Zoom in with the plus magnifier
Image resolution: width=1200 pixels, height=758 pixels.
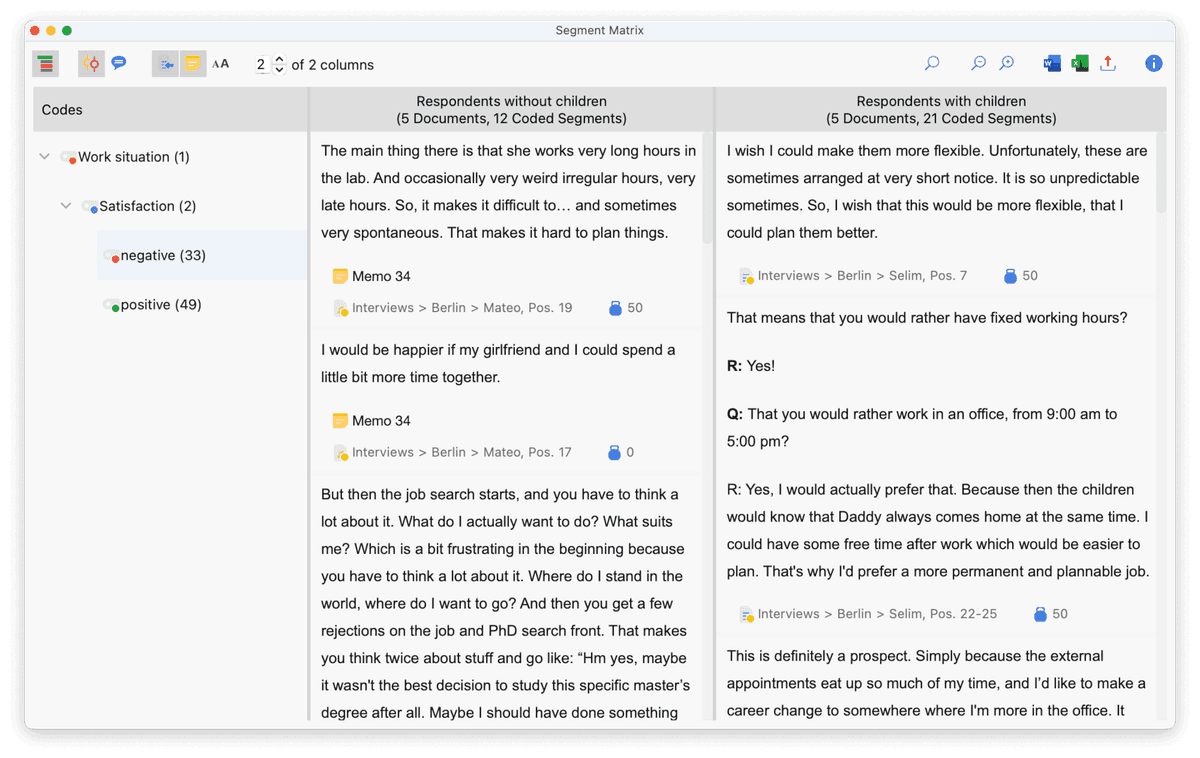click(x=1007, y=64)
